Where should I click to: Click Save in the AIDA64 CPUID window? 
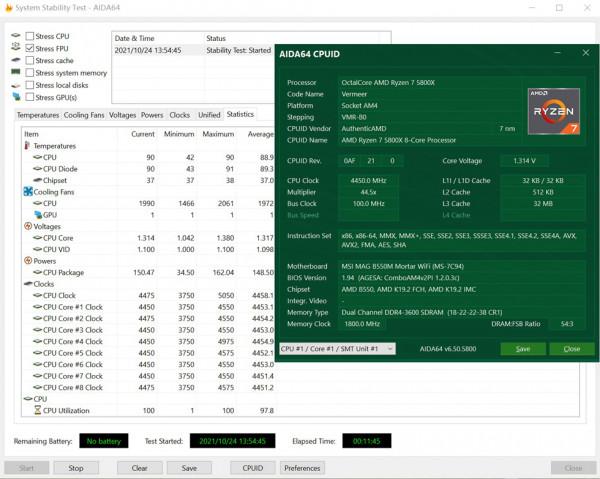523,349
